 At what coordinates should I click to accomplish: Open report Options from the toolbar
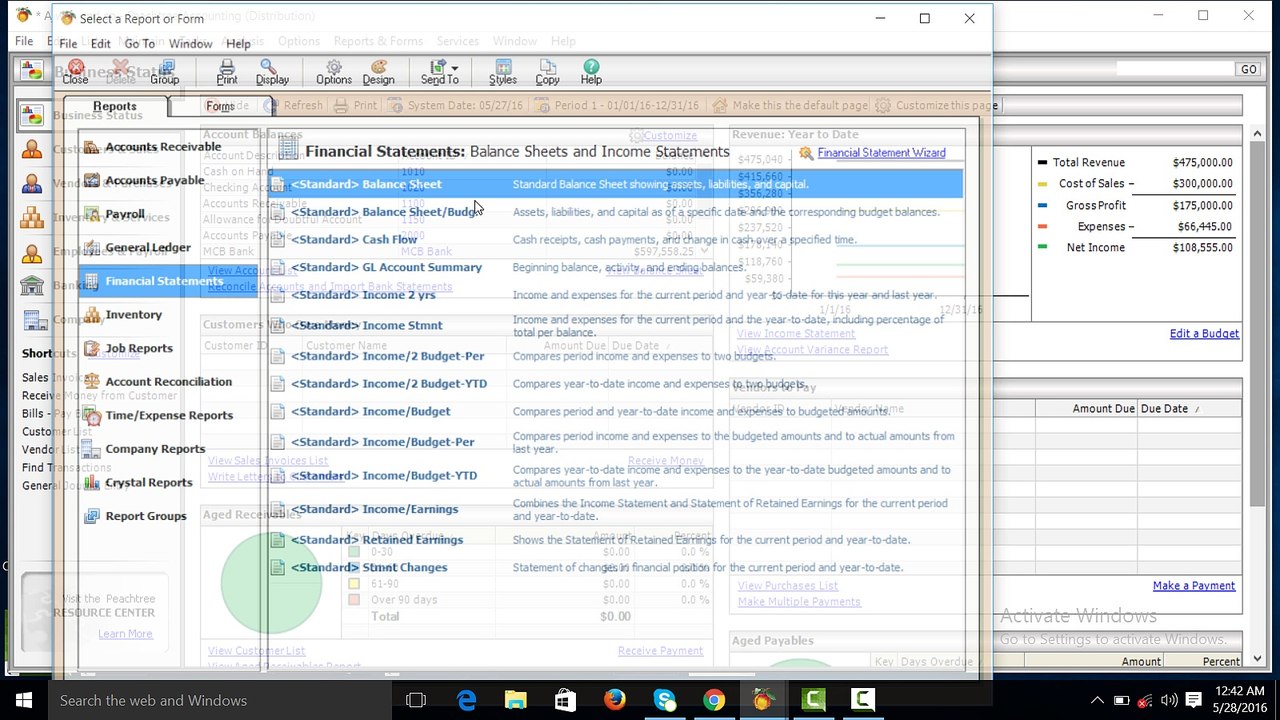[x=334, y=71]
